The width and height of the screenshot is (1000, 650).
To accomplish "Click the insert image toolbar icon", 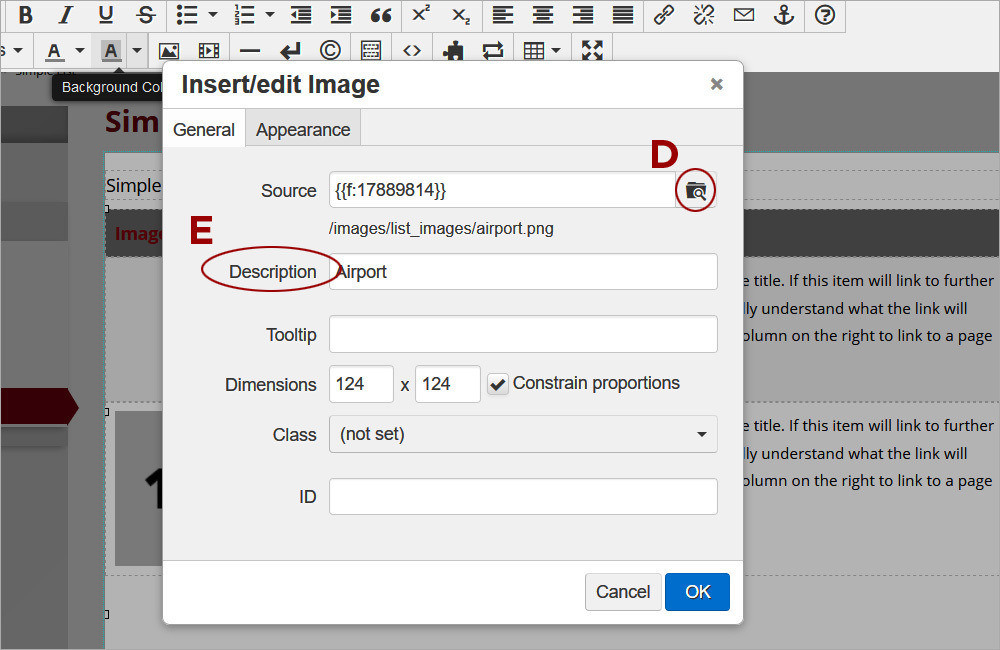I will [169, 51].
